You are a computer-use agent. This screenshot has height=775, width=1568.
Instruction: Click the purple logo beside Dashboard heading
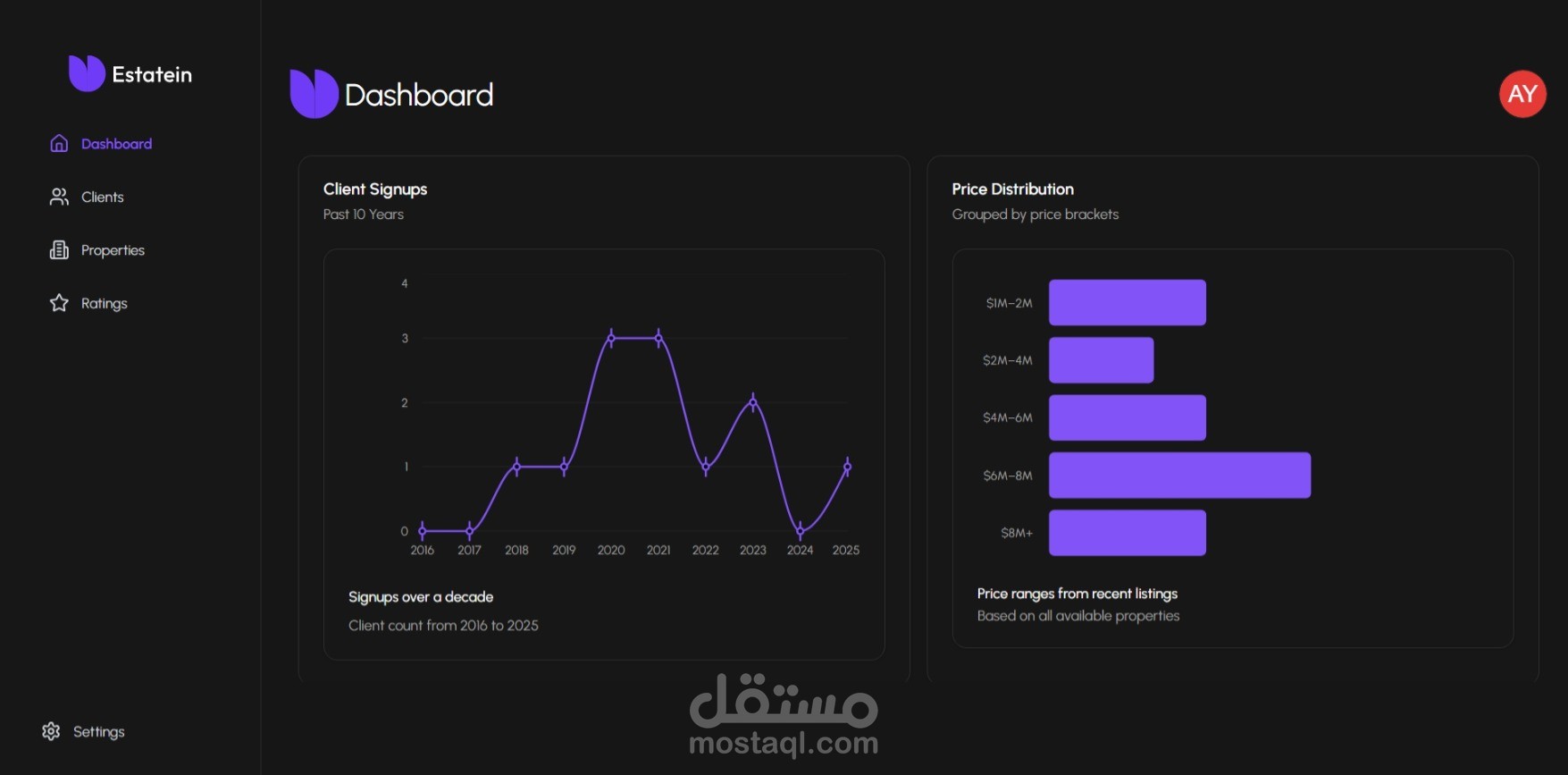tap(314, 94)
